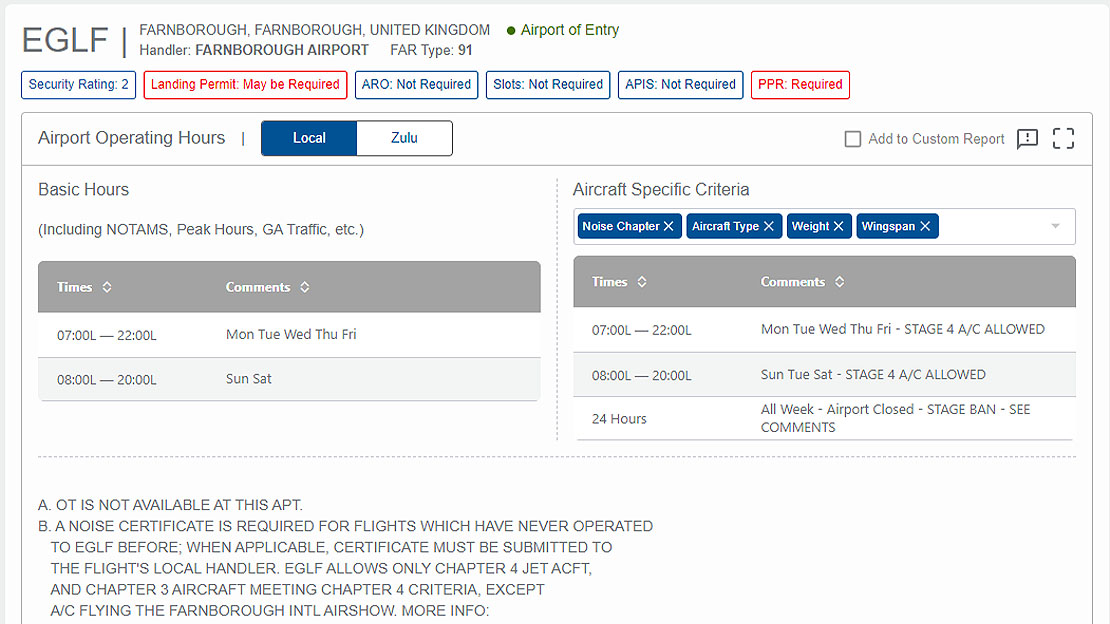Viewport: 1110px width, 624px height.
Task: Sort Aircraft Specific Times column
Action: [642, 282]
